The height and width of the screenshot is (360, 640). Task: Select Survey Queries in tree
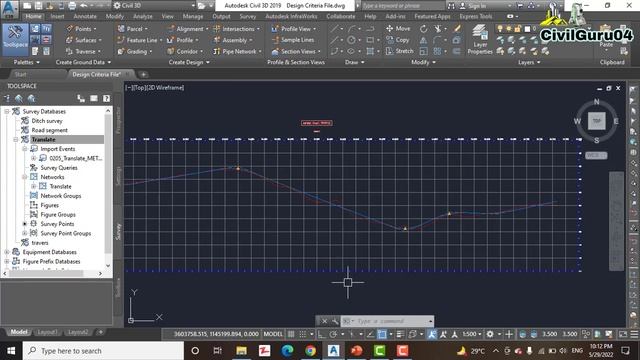[59, 168]
